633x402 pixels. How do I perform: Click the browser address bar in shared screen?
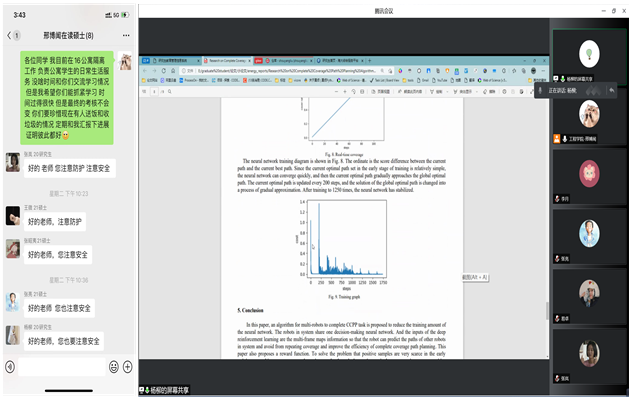click(x=300, y=72)
